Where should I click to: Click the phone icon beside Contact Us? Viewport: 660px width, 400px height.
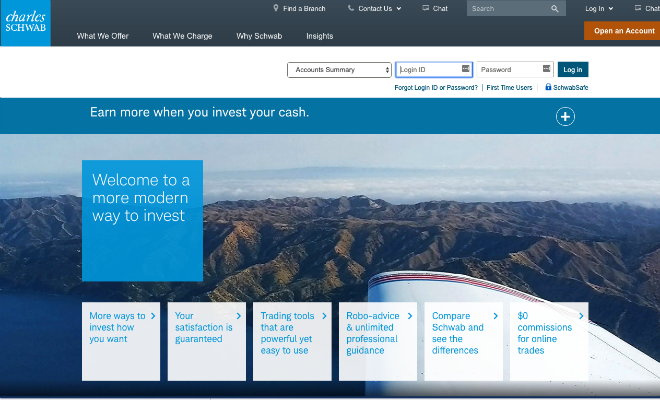click(351, 8)
